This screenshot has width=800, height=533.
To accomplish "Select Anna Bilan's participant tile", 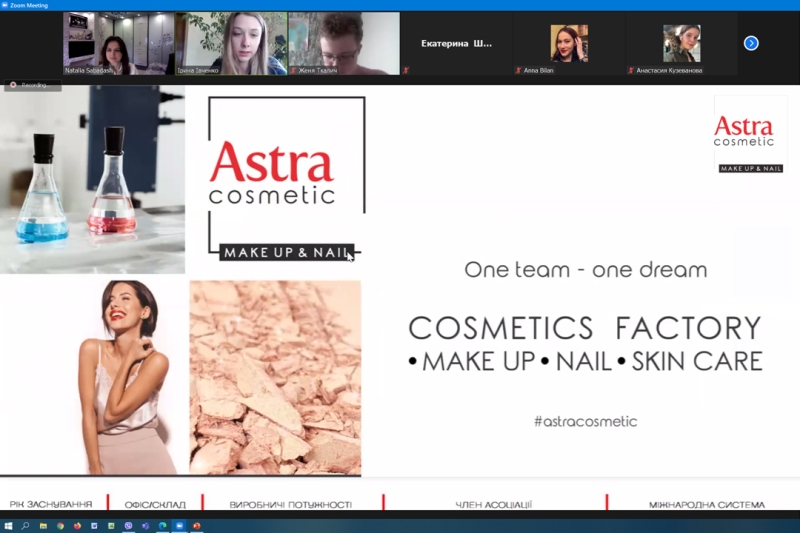I will (x=569, y=44).
